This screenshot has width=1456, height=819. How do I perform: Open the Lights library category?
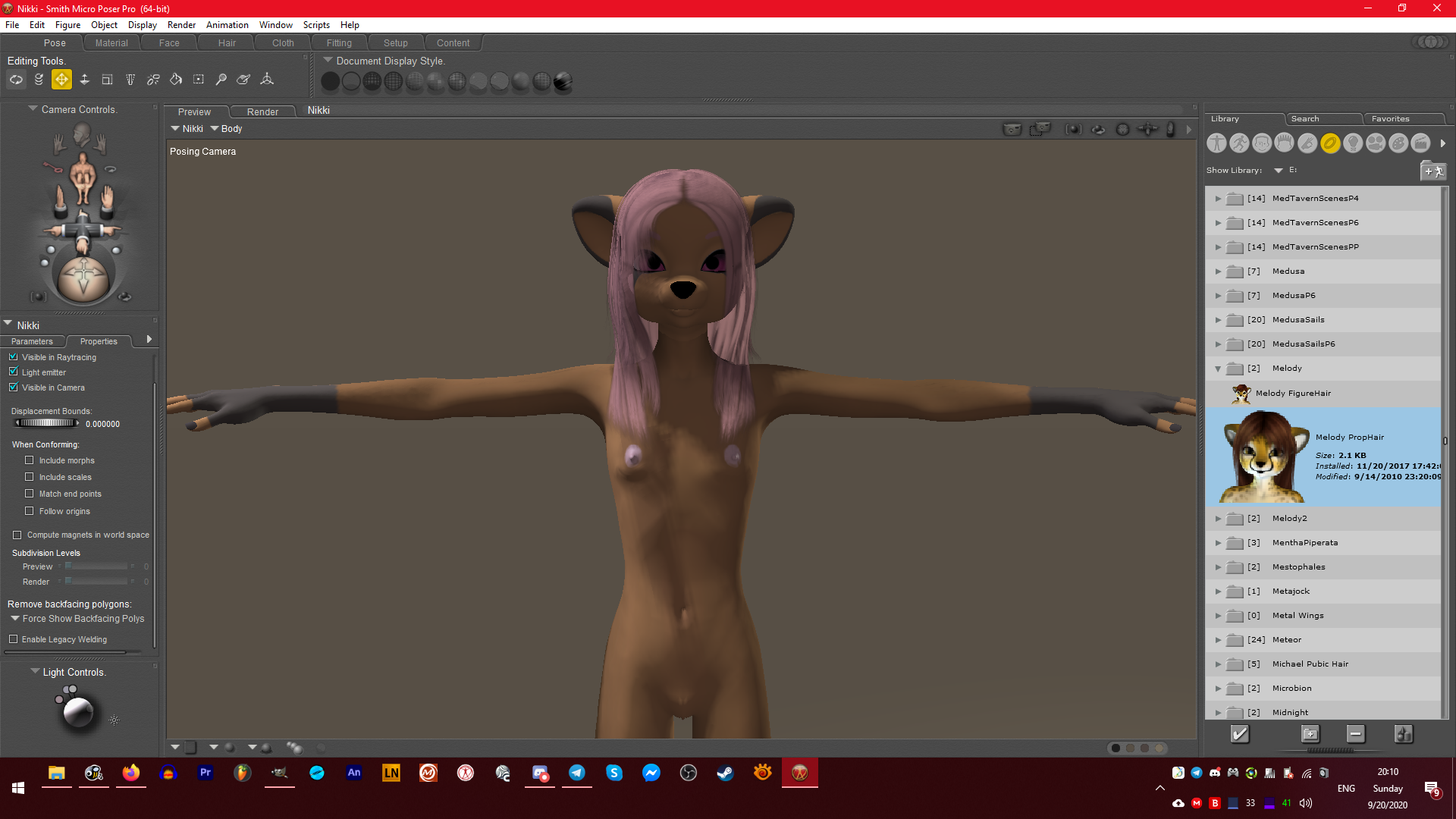click(1353, 143)
